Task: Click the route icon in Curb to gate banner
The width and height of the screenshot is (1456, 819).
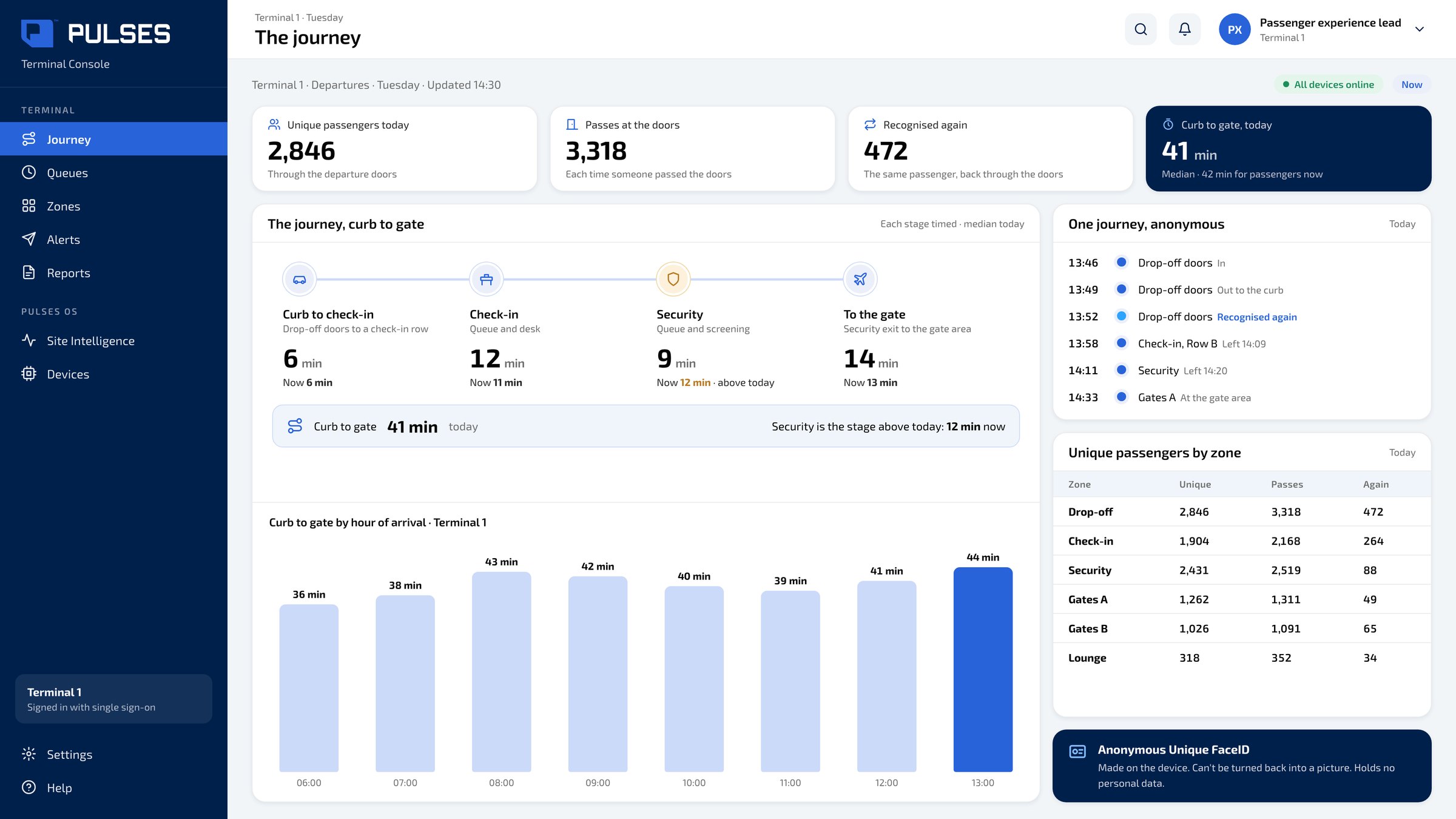Action: (295, 426)
